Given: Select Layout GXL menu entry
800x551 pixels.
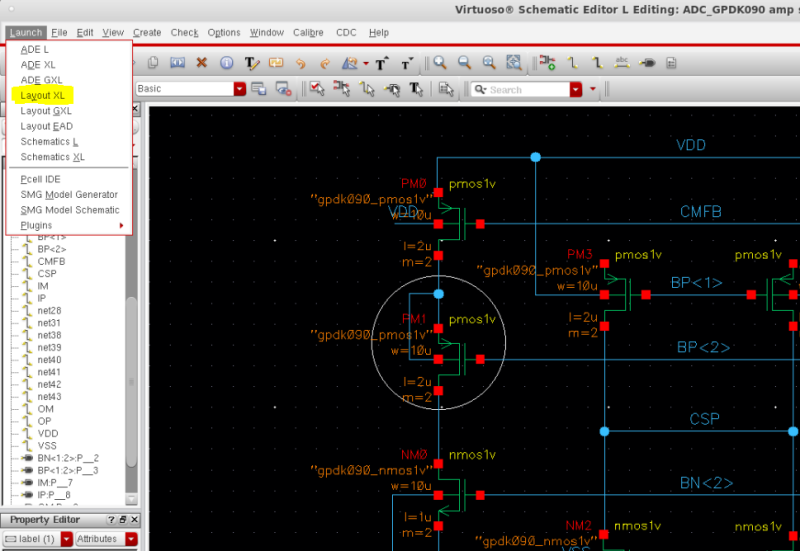Looking at the screenshot, I should coord(46,111).
